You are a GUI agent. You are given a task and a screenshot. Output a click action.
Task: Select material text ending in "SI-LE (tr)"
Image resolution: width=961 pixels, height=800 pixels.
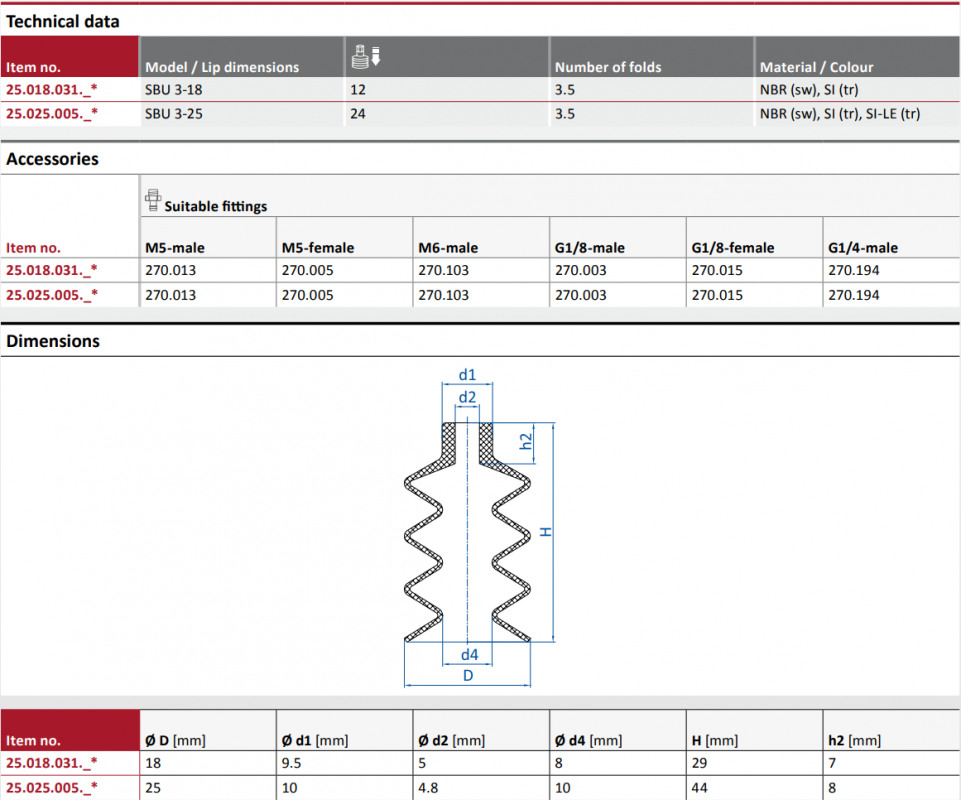coord(840,114)
